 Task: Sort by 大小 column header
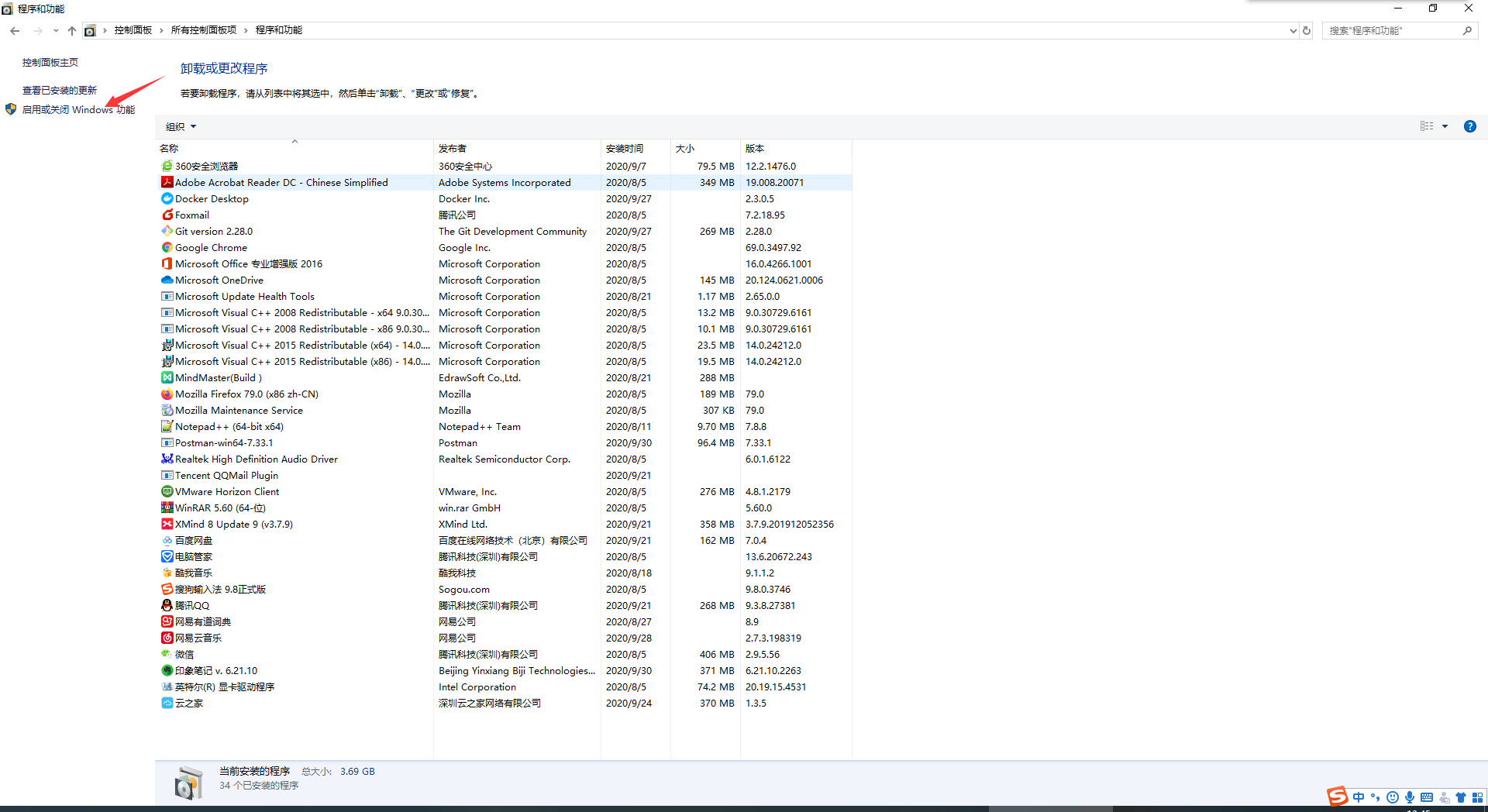[x=705, y=148]
